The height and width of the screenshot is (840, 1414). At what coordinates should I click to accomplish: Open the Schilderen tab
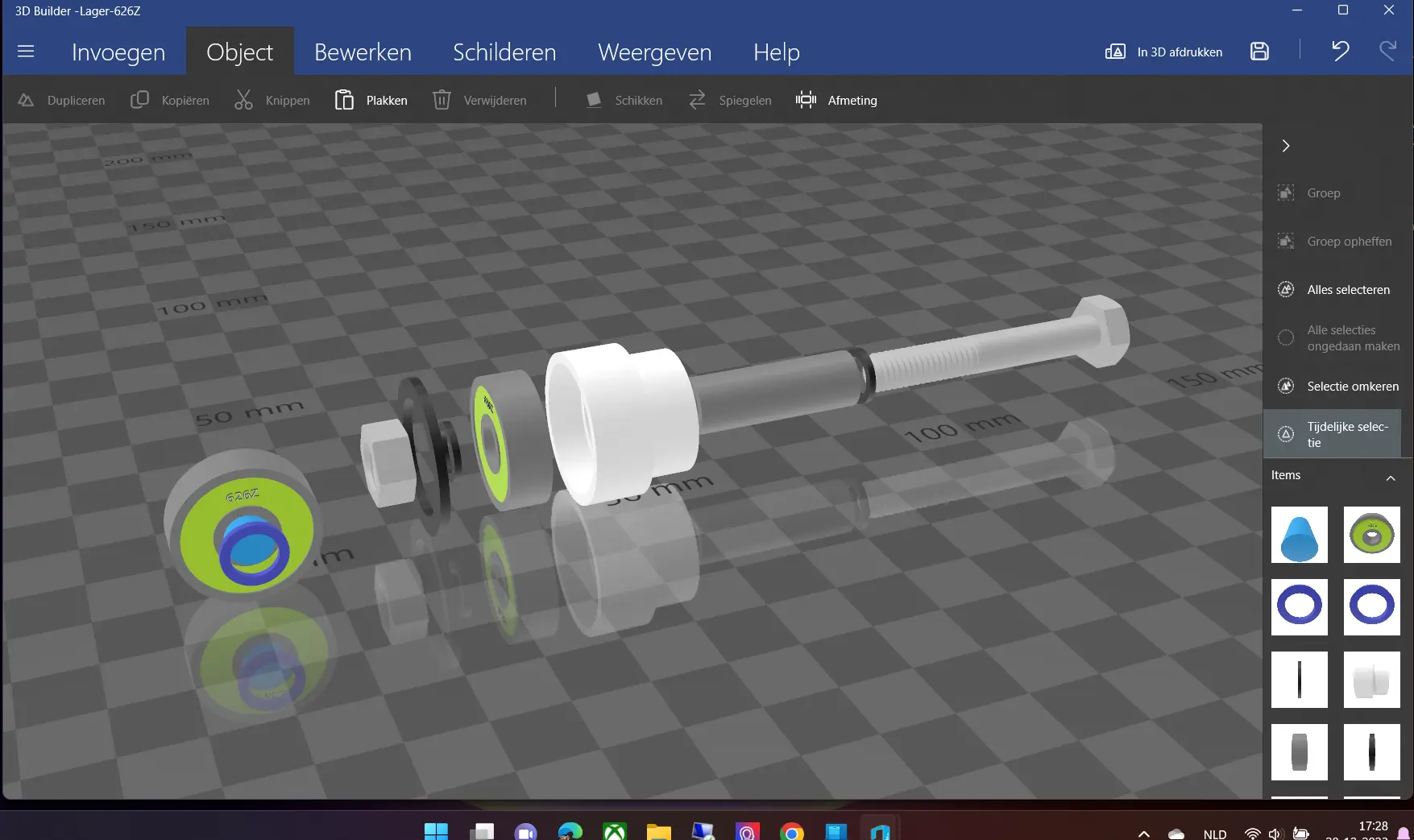click(504, 52)
